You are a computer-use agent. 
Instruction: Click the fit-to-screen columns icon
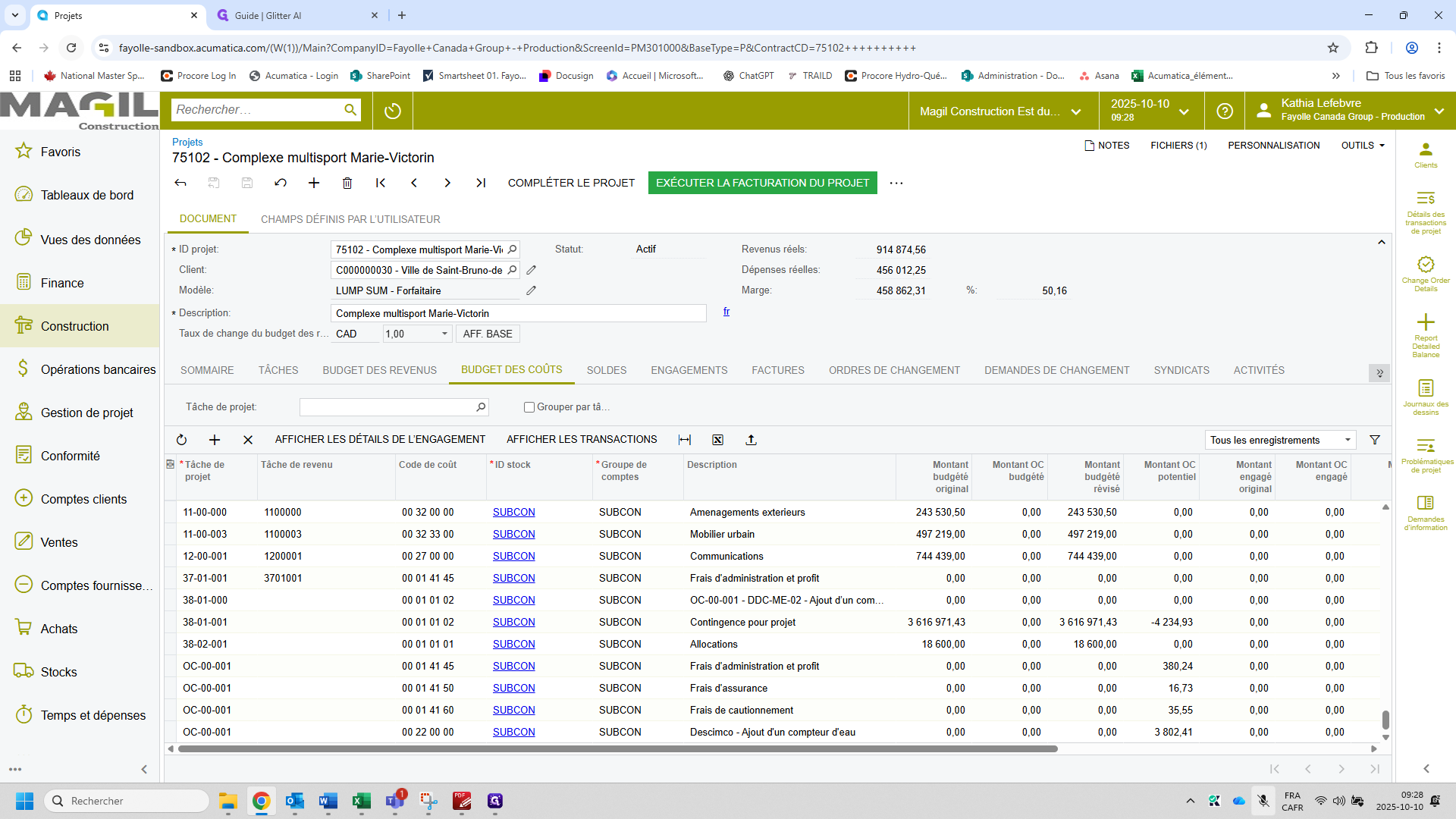tap(685, 440)
